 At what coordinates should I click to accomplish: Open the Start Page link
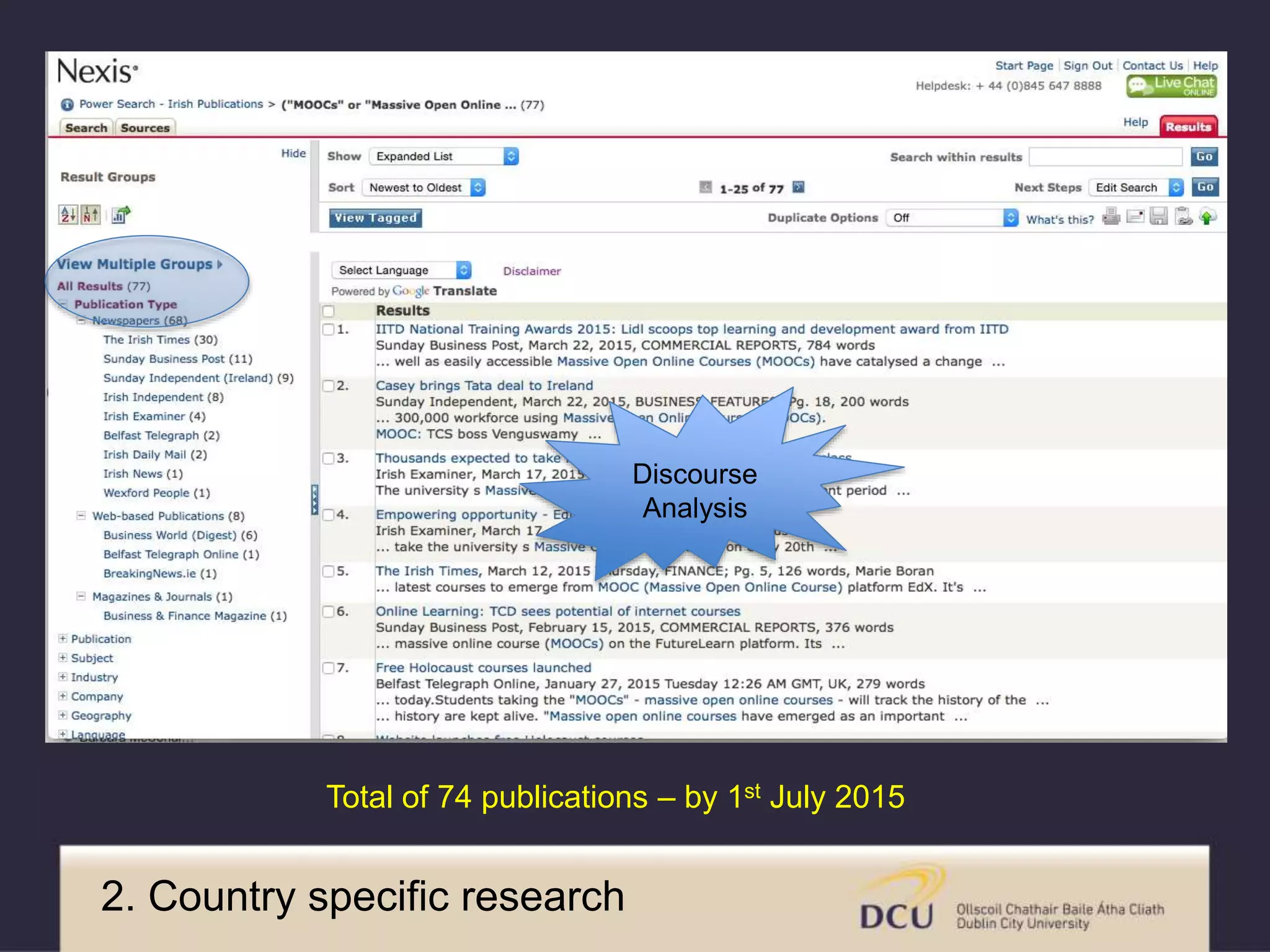point(1024,66)
